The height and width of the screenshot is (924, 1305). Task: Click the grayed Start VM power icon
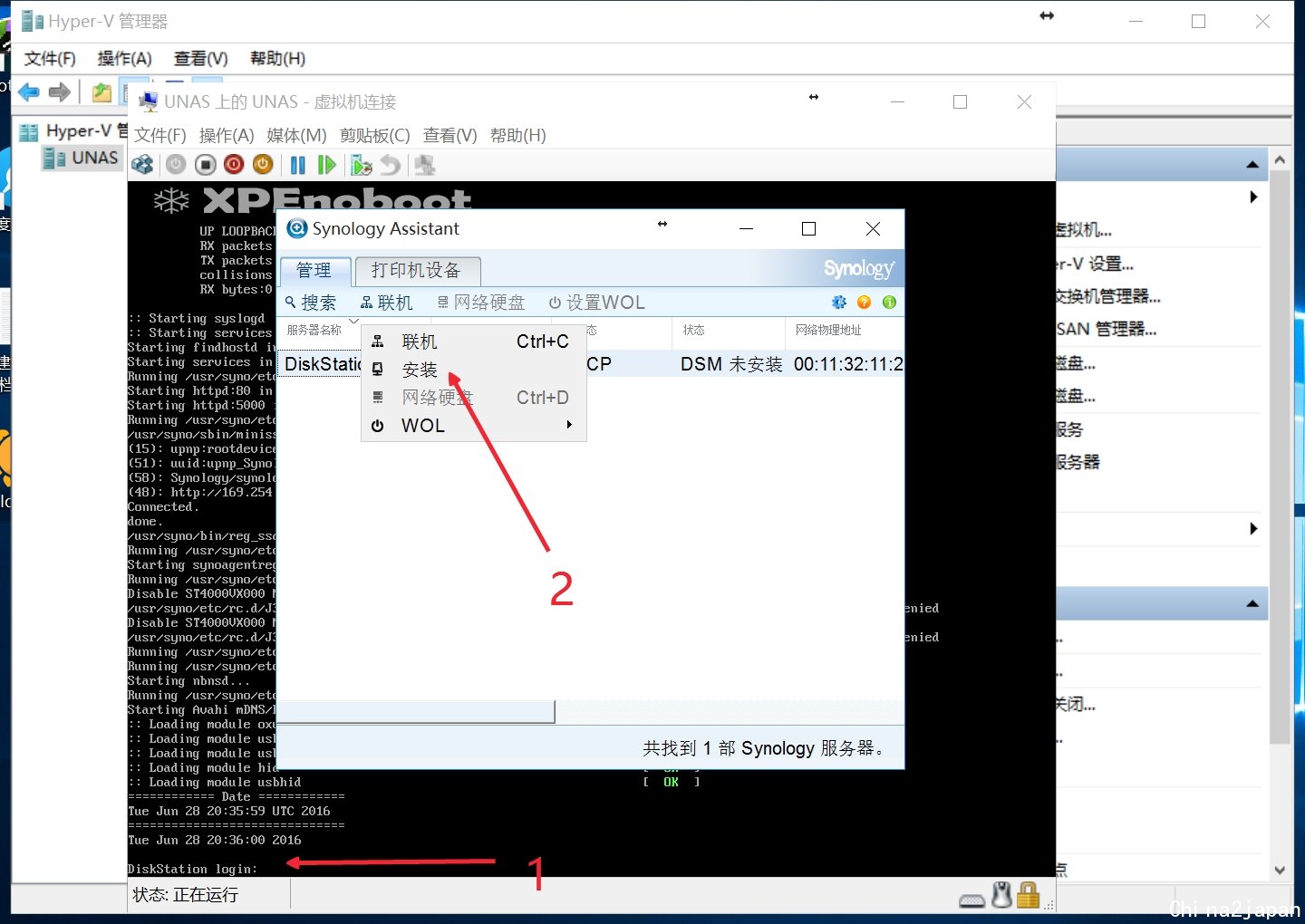(x=176, y=165)
